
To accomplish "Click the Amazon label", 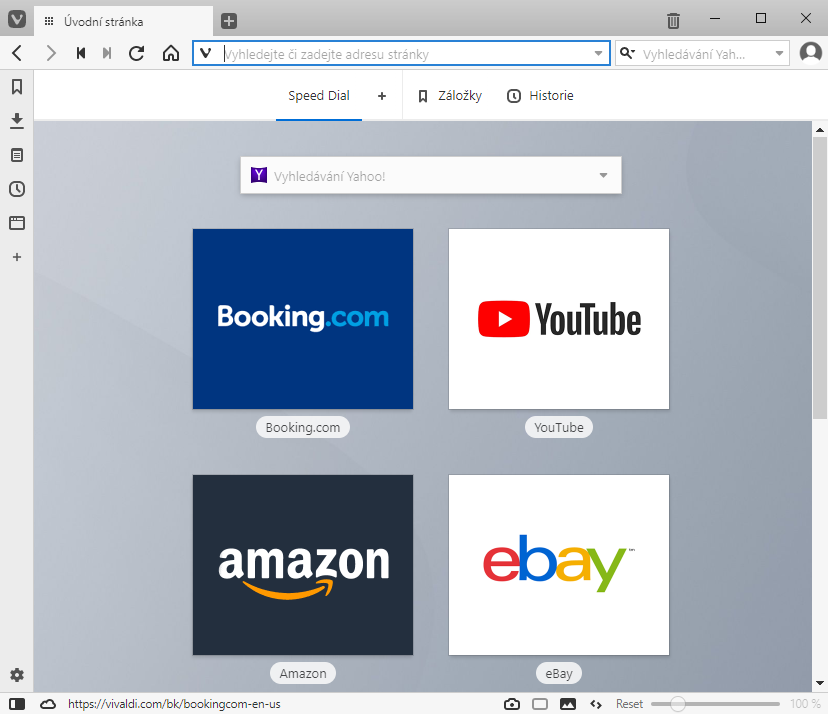I will (x=303, y=673).
